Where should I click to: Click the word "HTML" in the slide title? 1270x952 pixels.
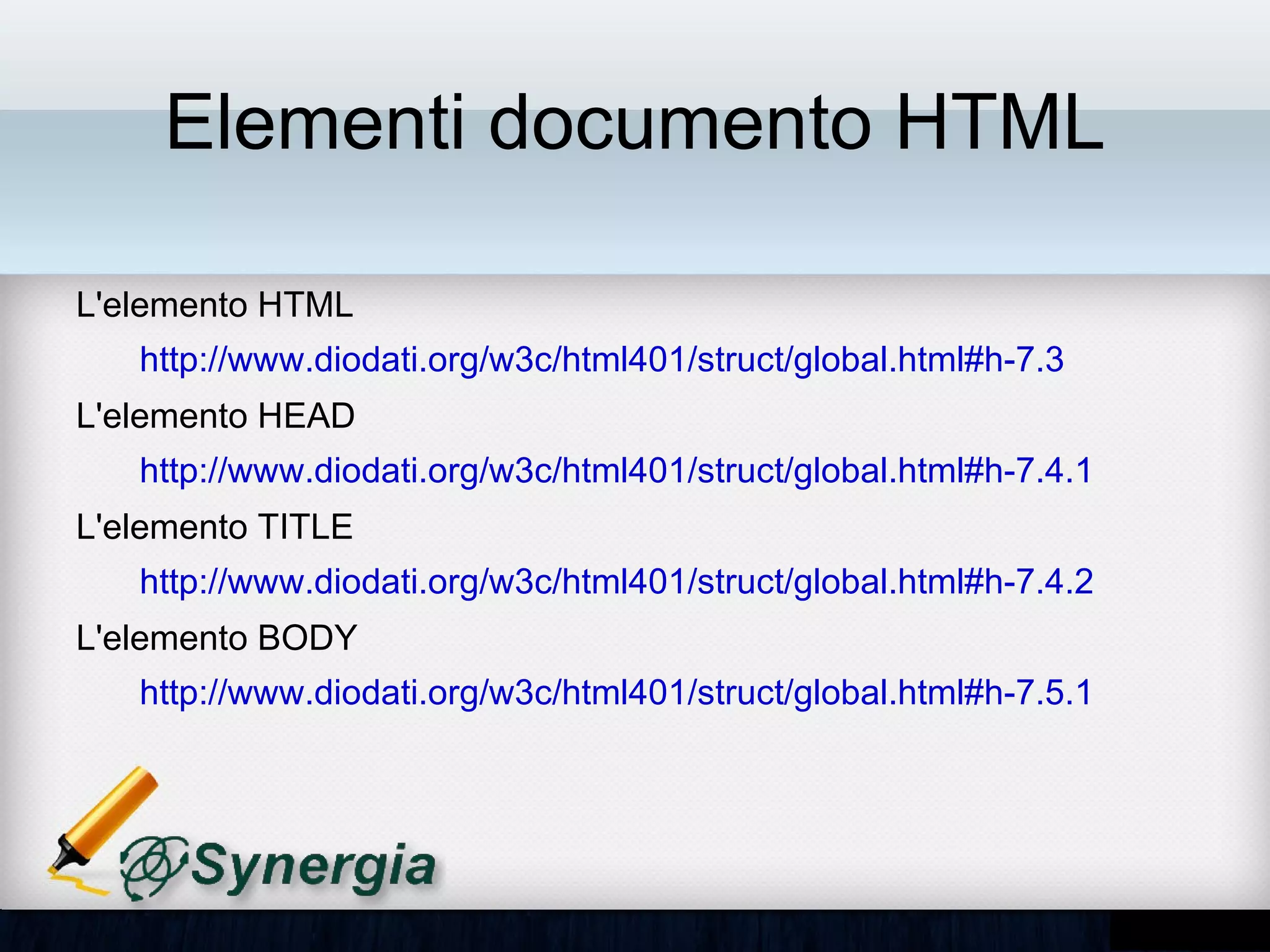1000,123
